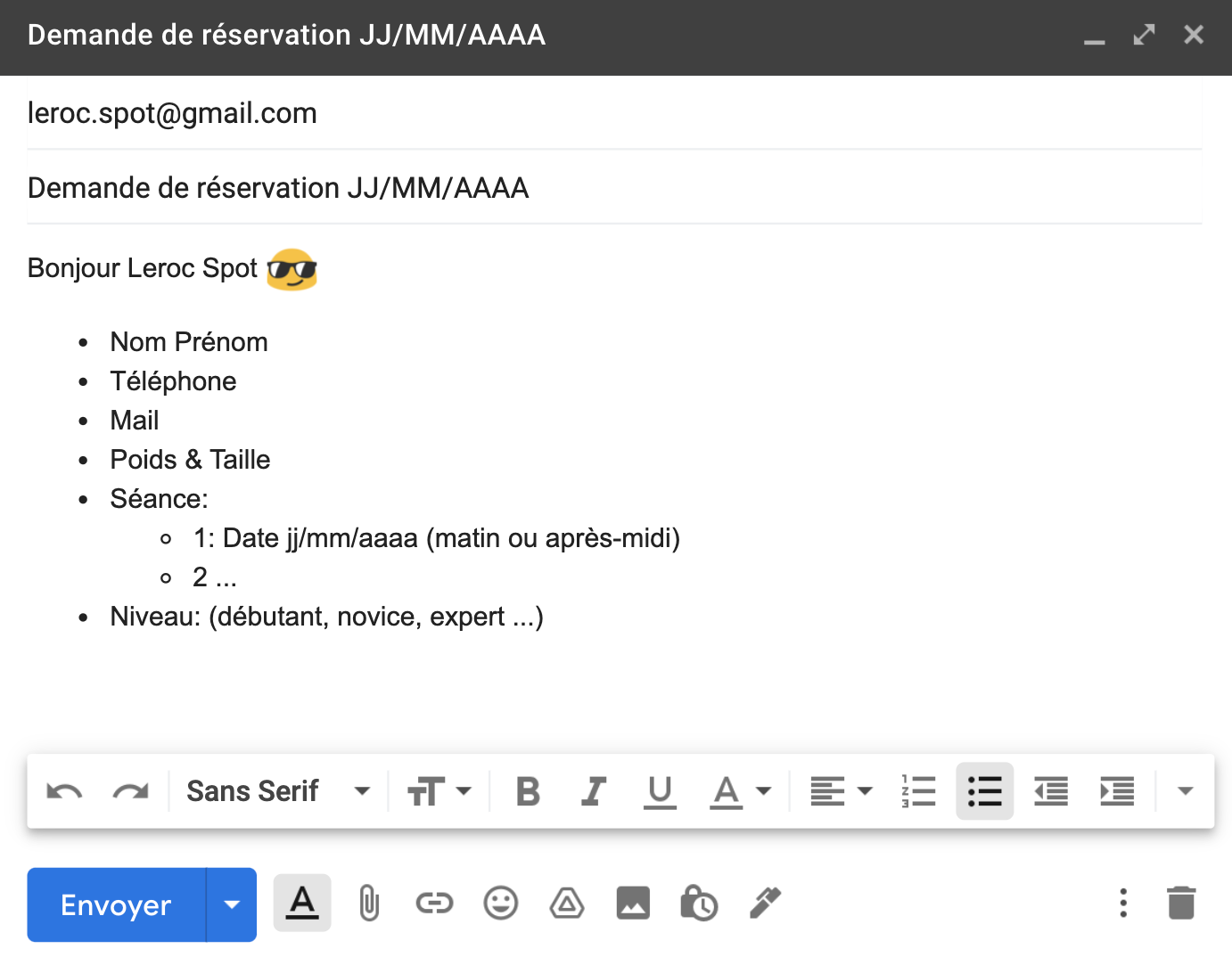Expand the text size dropdown
The height and width of the screenshot is (957, 1232).
(439, 791)
